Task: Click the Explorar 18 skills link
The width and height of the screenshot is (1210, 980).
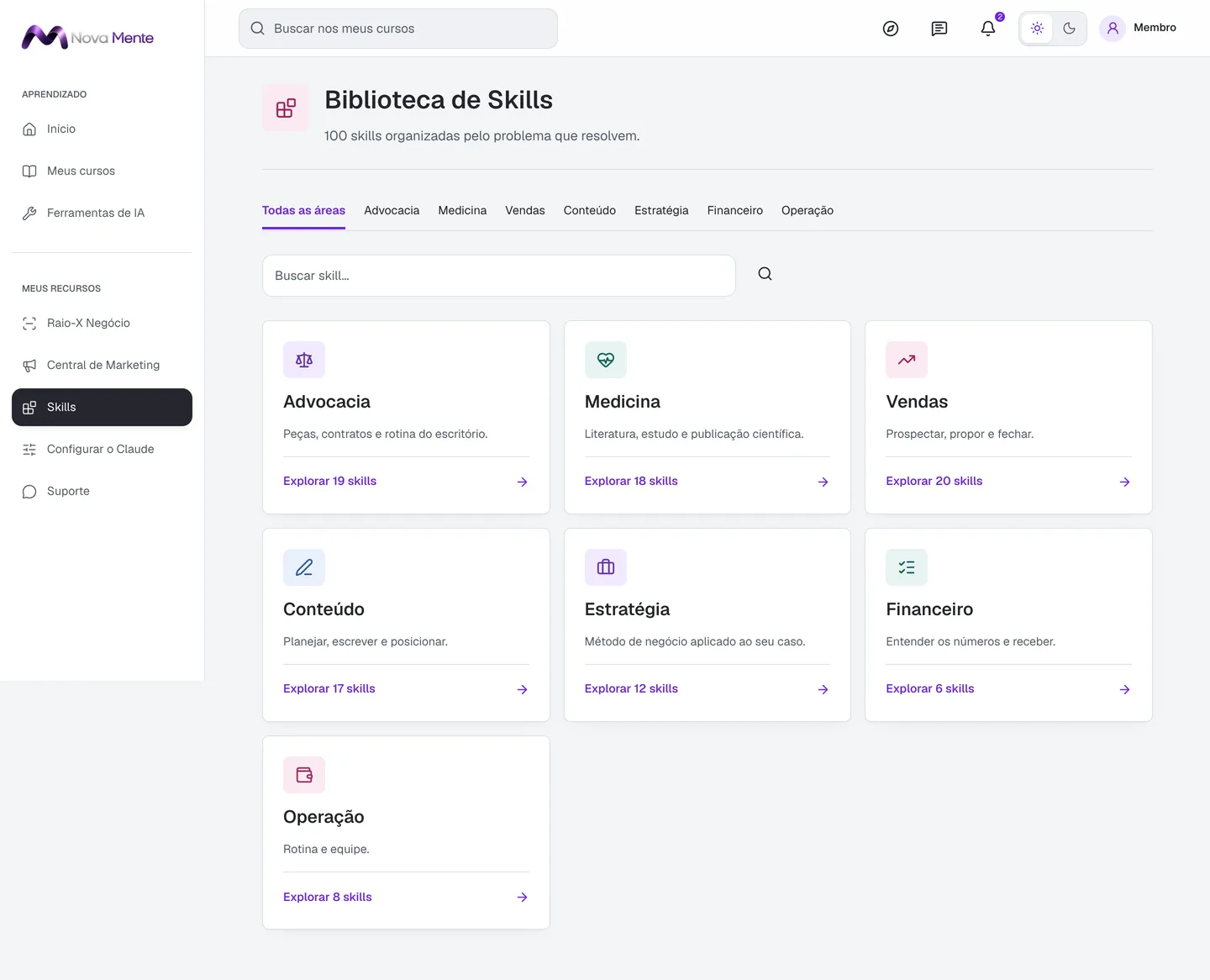Action: (x=631, y=481)
